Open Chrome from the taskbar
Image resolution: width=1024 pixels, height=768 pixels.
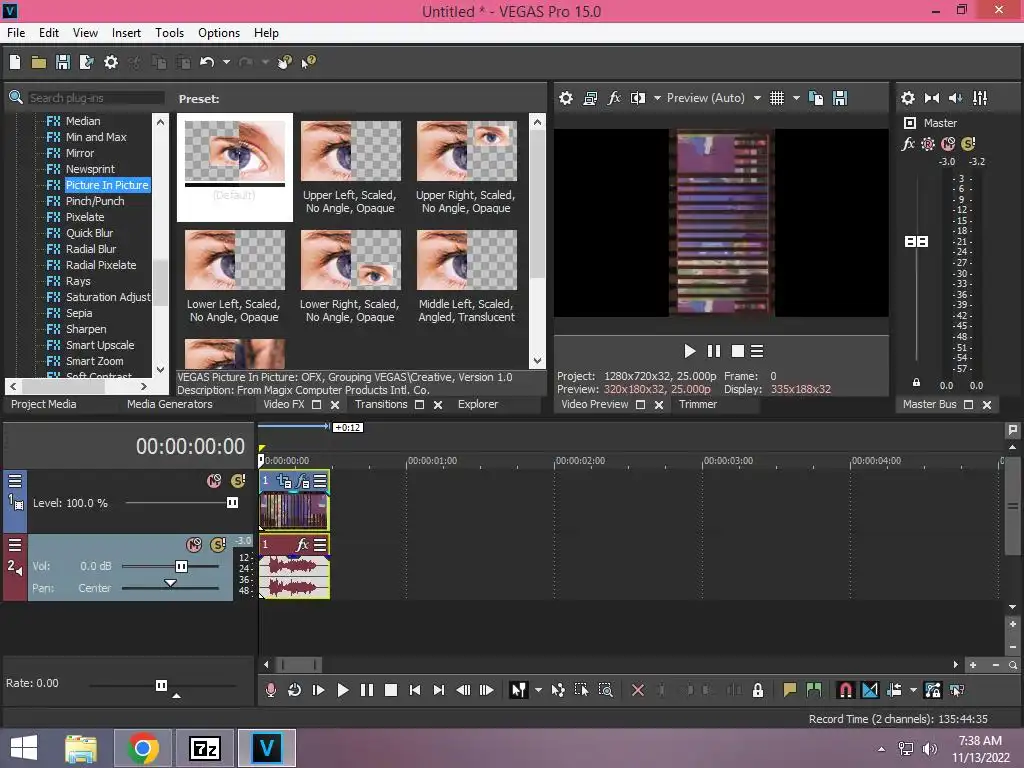click(143, 748)
